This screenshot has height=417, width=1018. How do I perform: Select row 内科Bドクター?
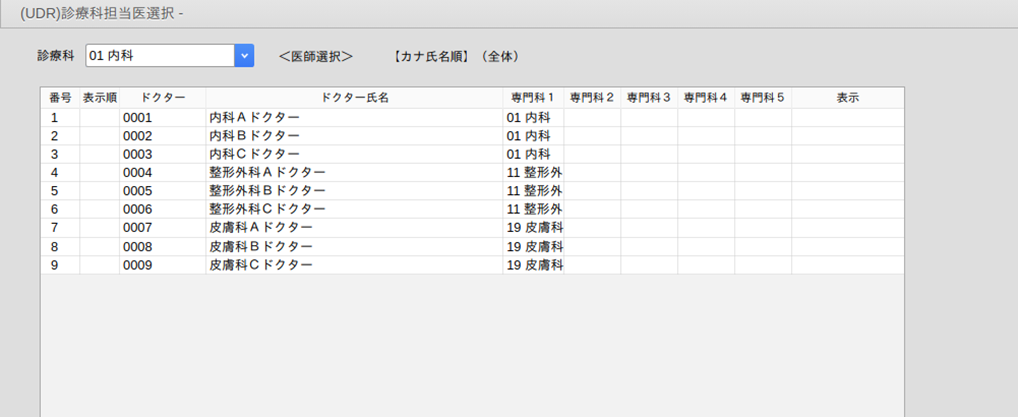(x=473, y=136)
